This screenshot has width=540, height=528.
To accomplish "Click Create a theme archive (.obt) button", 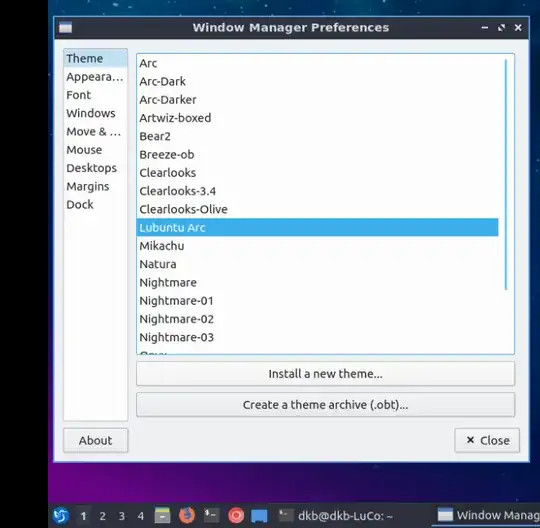I will 325,405.
